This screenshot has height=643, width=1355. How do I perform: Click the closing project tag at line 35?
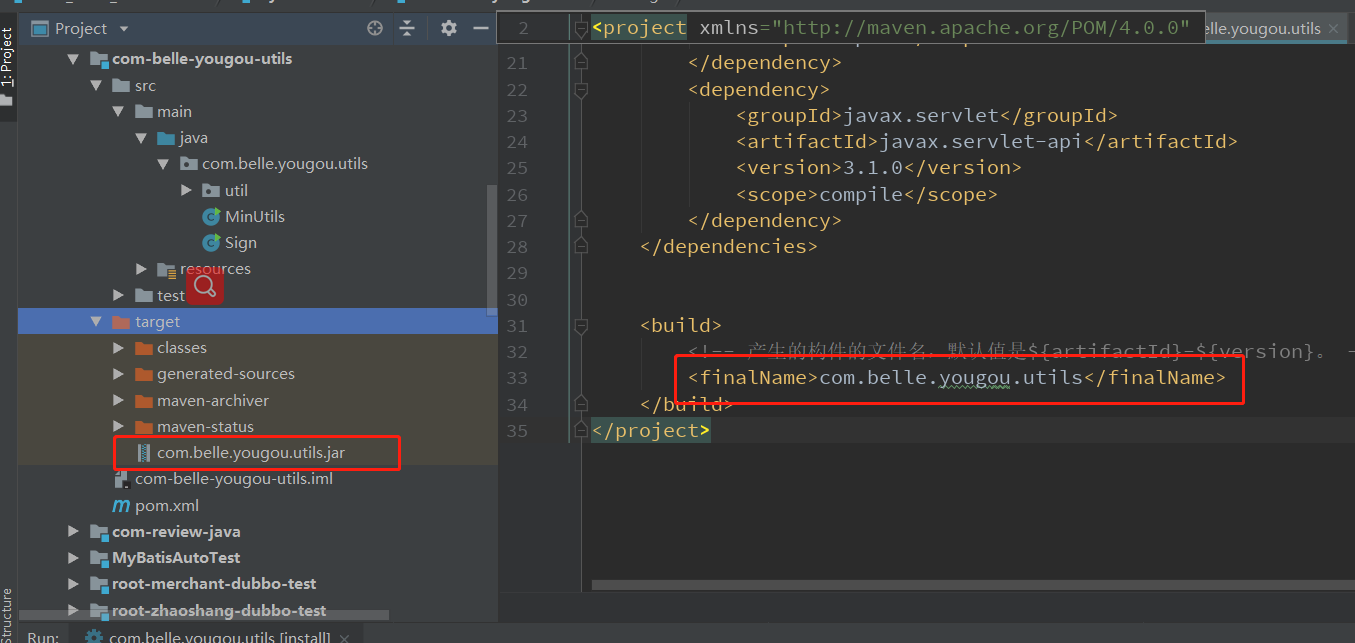point(651,430)
